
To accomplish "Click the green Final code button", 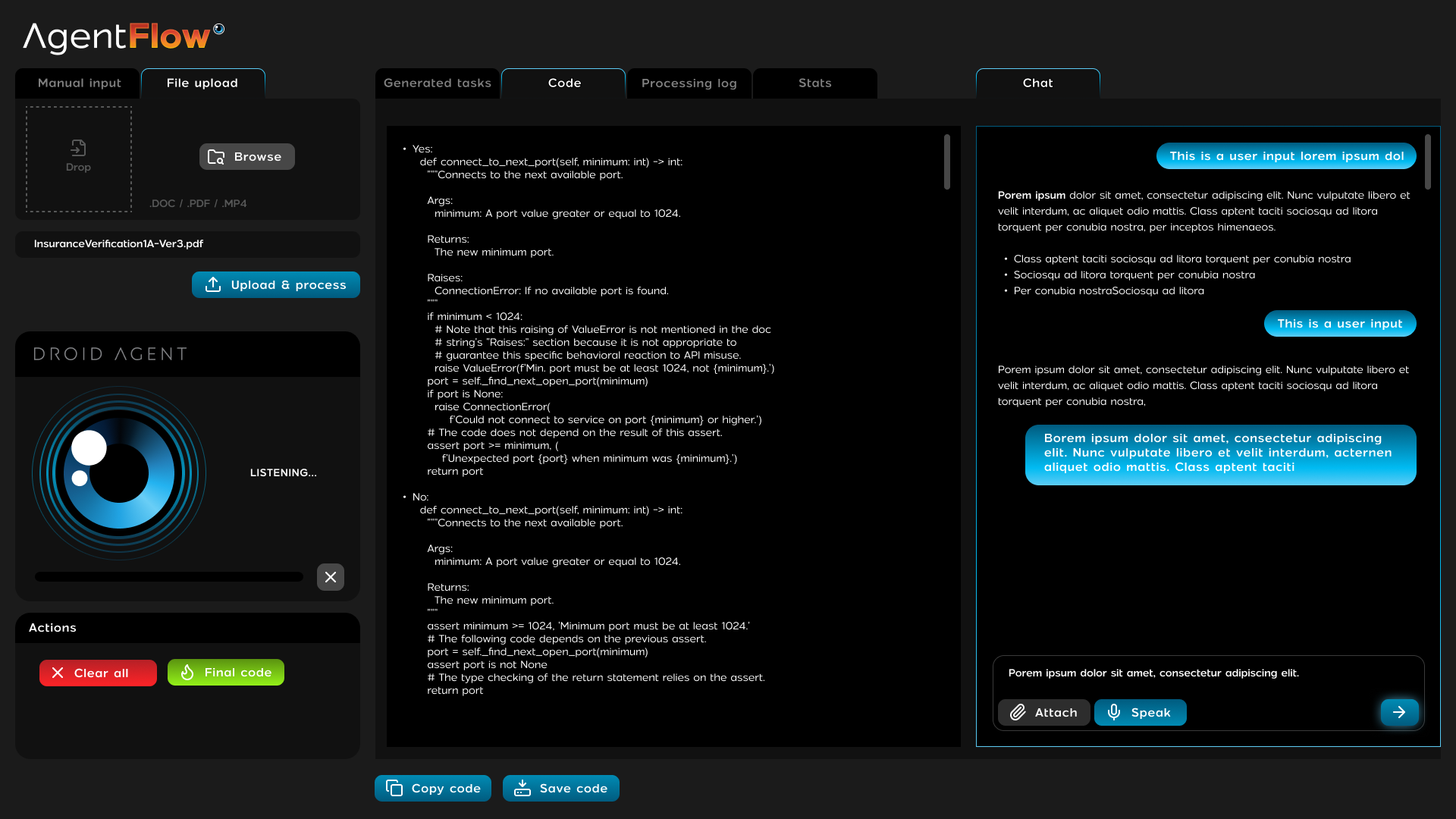I will [x=226, y=673].
